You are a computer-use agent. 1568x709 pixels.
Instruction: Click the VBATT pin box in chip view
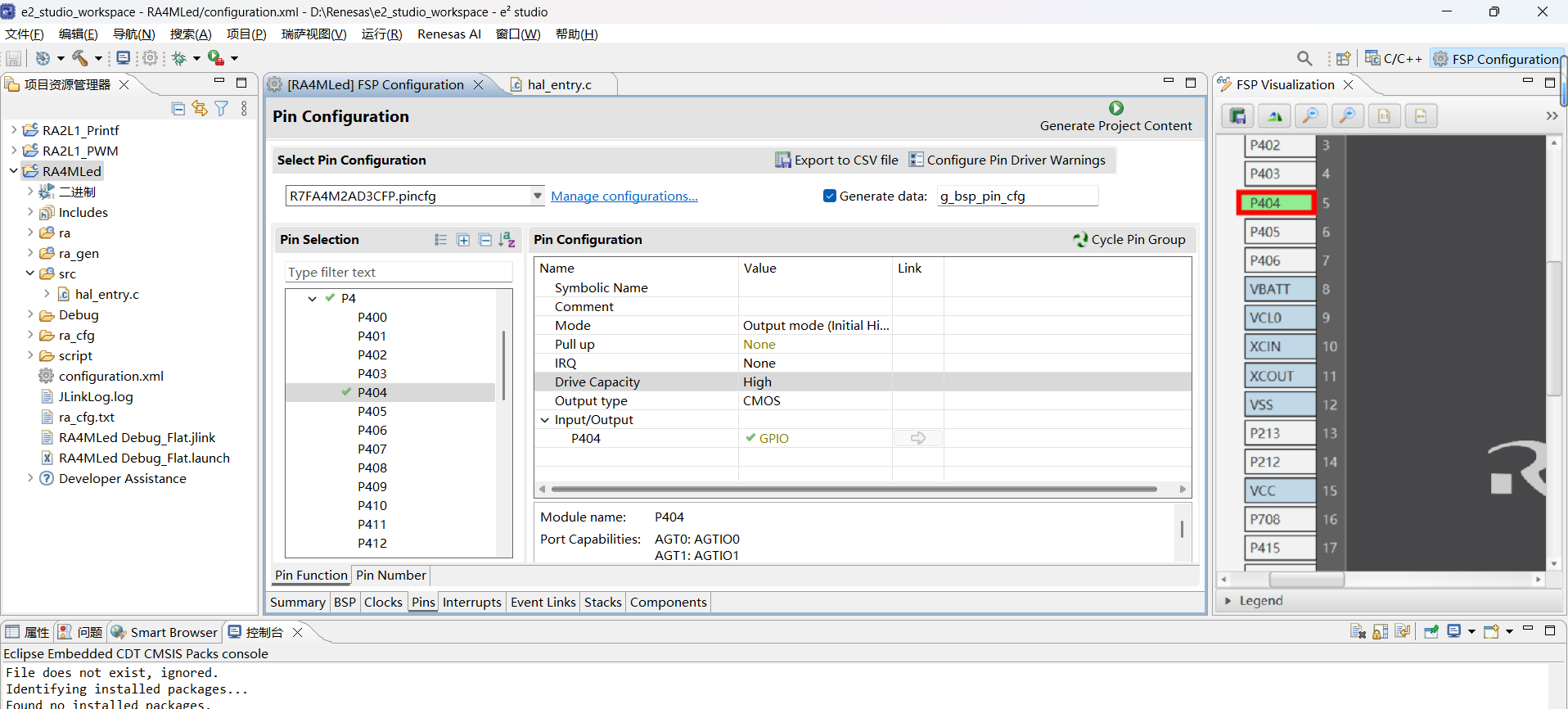pyautogui.click(x=1280, y=289)
